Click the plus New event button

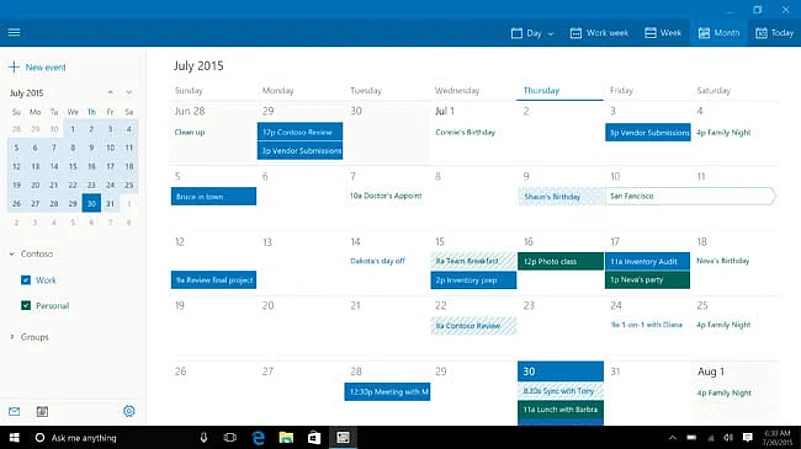37,67
